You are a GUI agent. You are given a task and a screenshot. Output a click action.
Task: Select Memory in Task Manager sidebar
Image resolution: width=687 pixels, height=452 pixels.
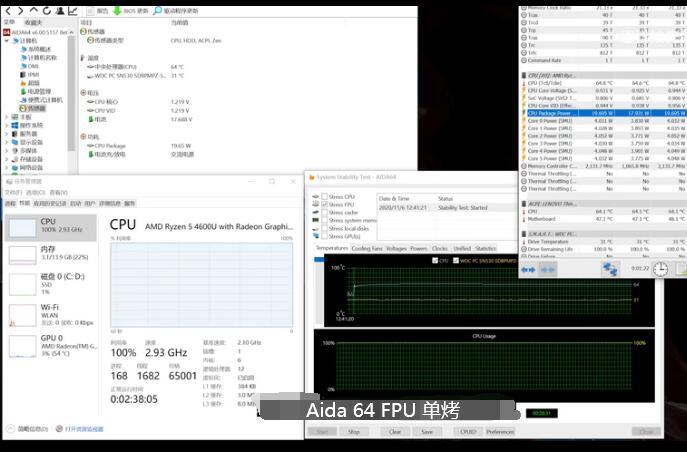51,255
